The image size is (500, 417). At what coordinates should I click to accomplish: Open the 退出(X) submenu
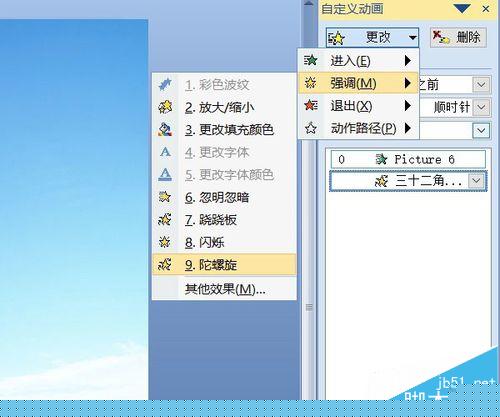click(358, 106)
